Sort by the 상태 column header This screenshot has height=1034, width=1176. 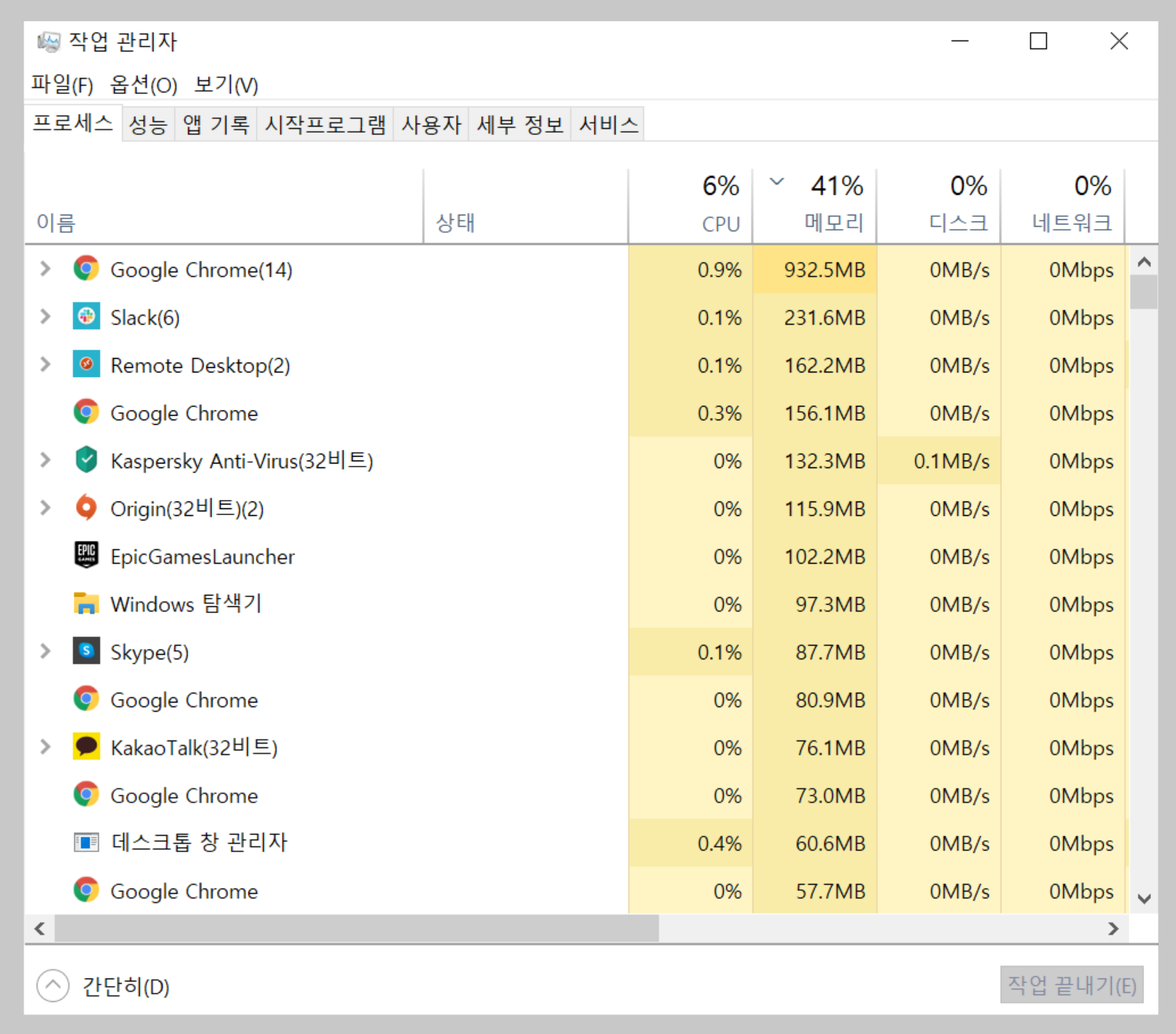(x=526, y=206)
